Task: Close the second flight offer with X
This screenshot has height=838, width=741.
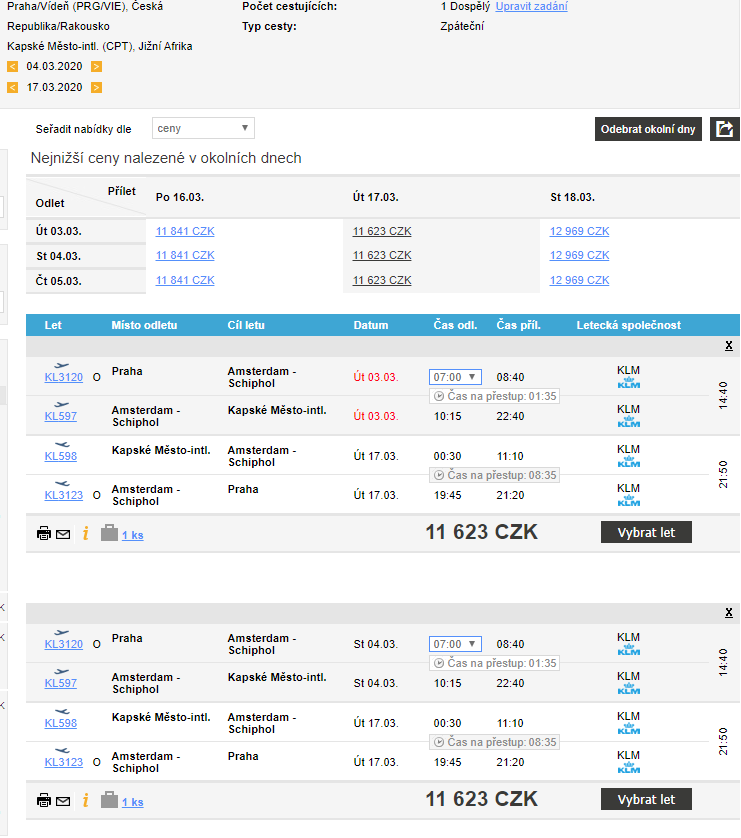Action: pyautogui.click(x=729, y=612)
